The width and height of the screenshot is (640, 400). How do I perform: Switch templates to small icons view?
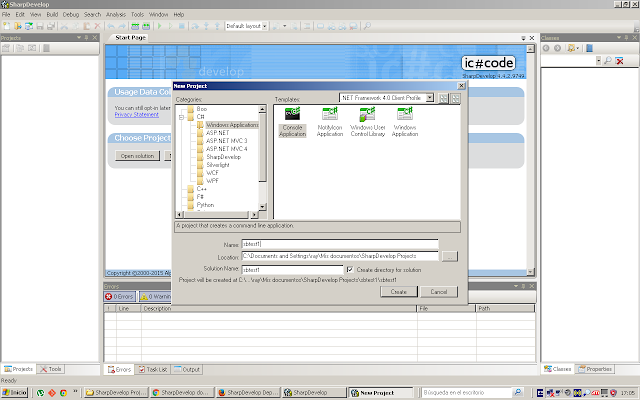(456, 98)
